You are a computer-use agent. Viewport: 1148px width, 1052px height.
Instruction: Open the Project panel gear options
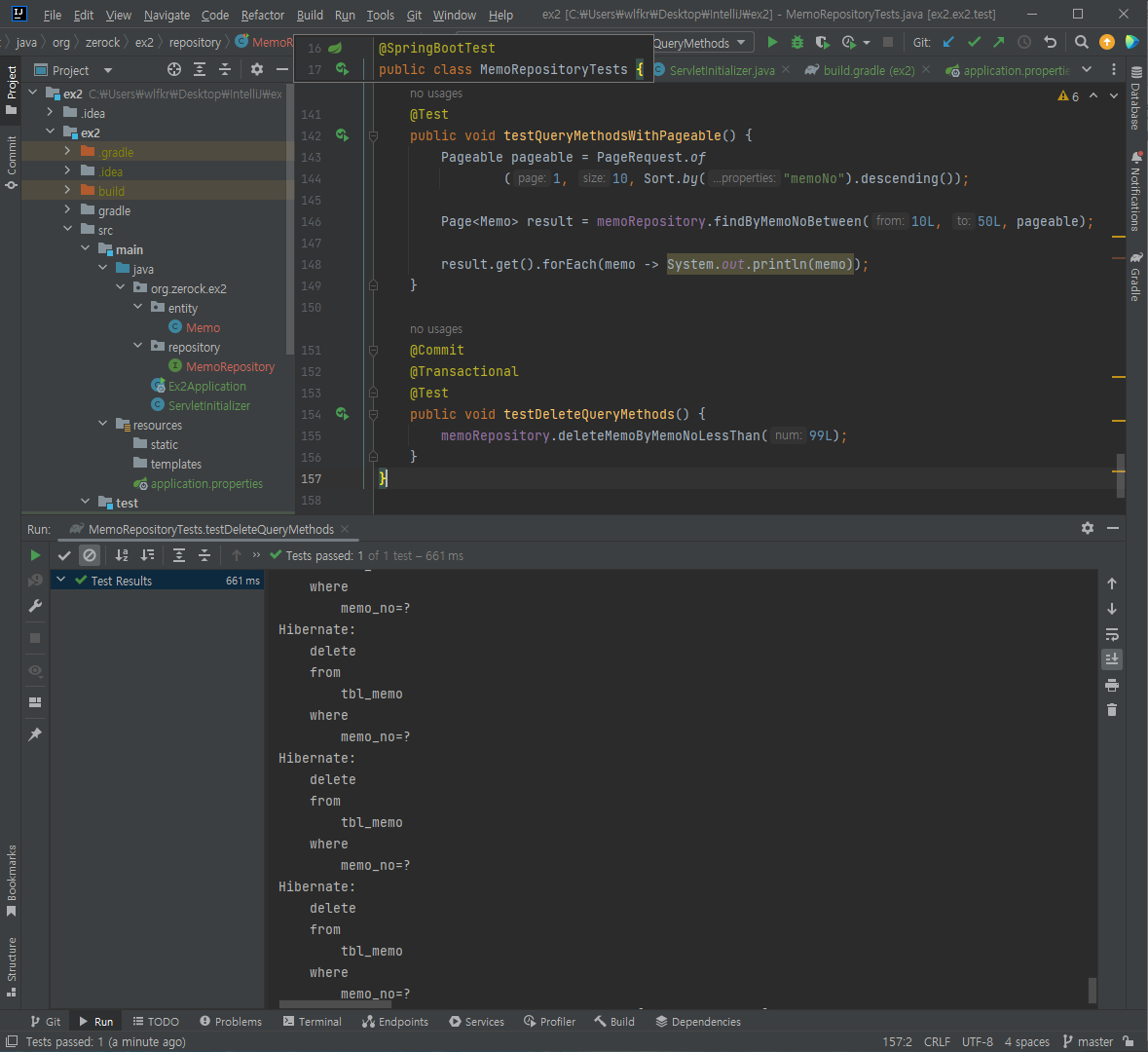(x=257, y=69)
